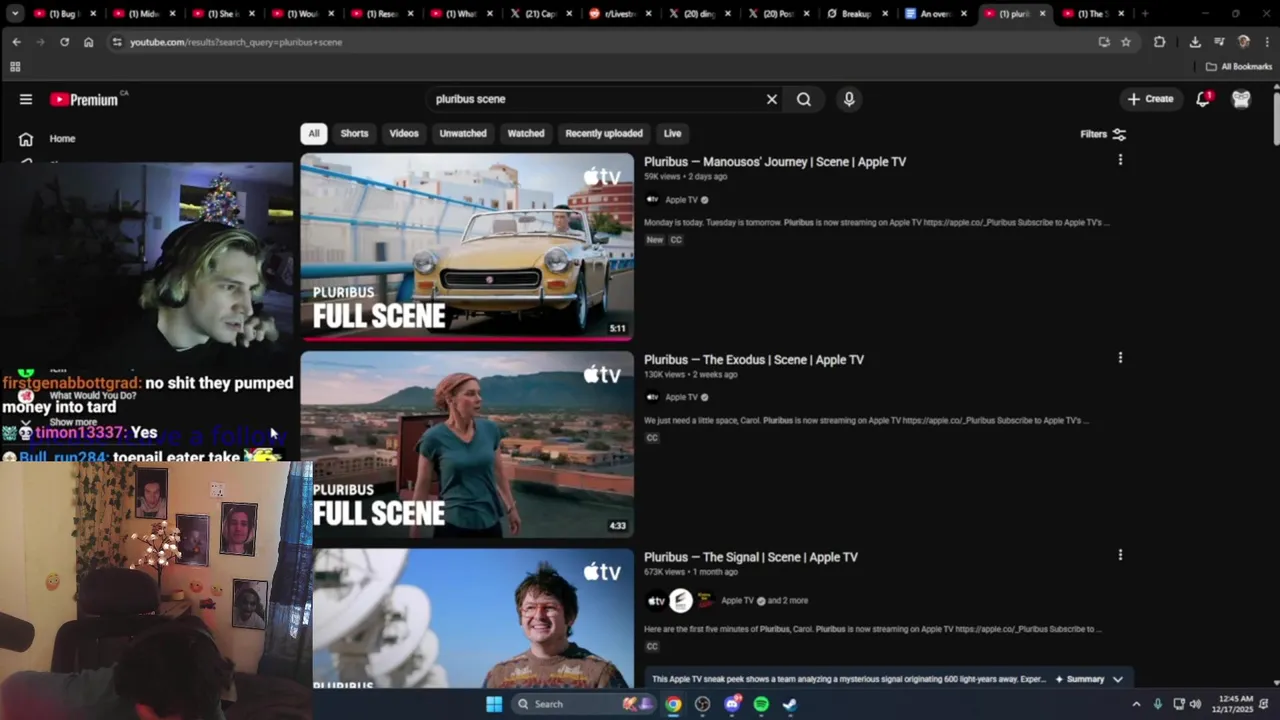The height and width of the screenshot is (720, 1280).
Task: Click the YouTube Premium logo
Action: coord(84,99)
